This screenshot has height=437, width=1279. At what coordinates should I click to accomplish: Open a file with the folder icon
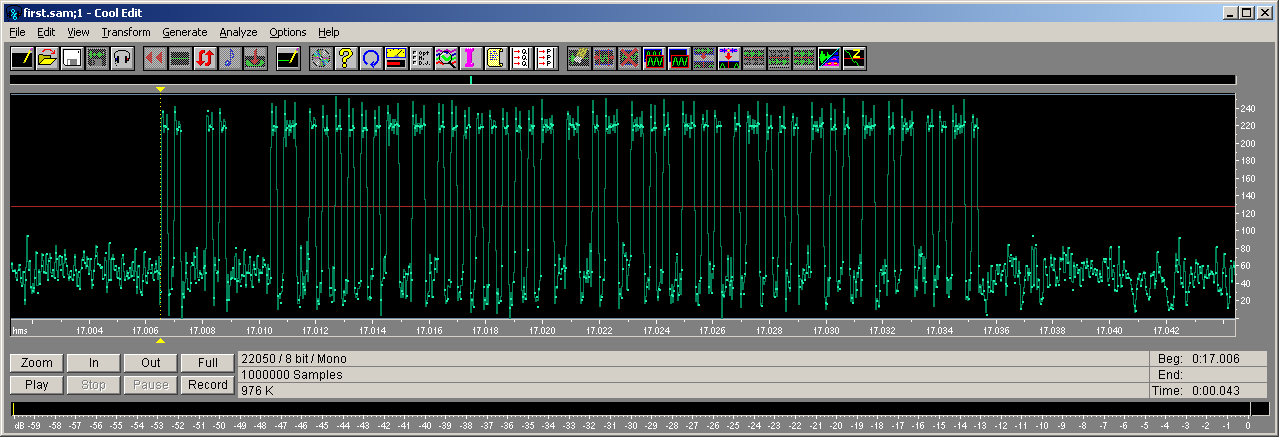coord(47,58)
